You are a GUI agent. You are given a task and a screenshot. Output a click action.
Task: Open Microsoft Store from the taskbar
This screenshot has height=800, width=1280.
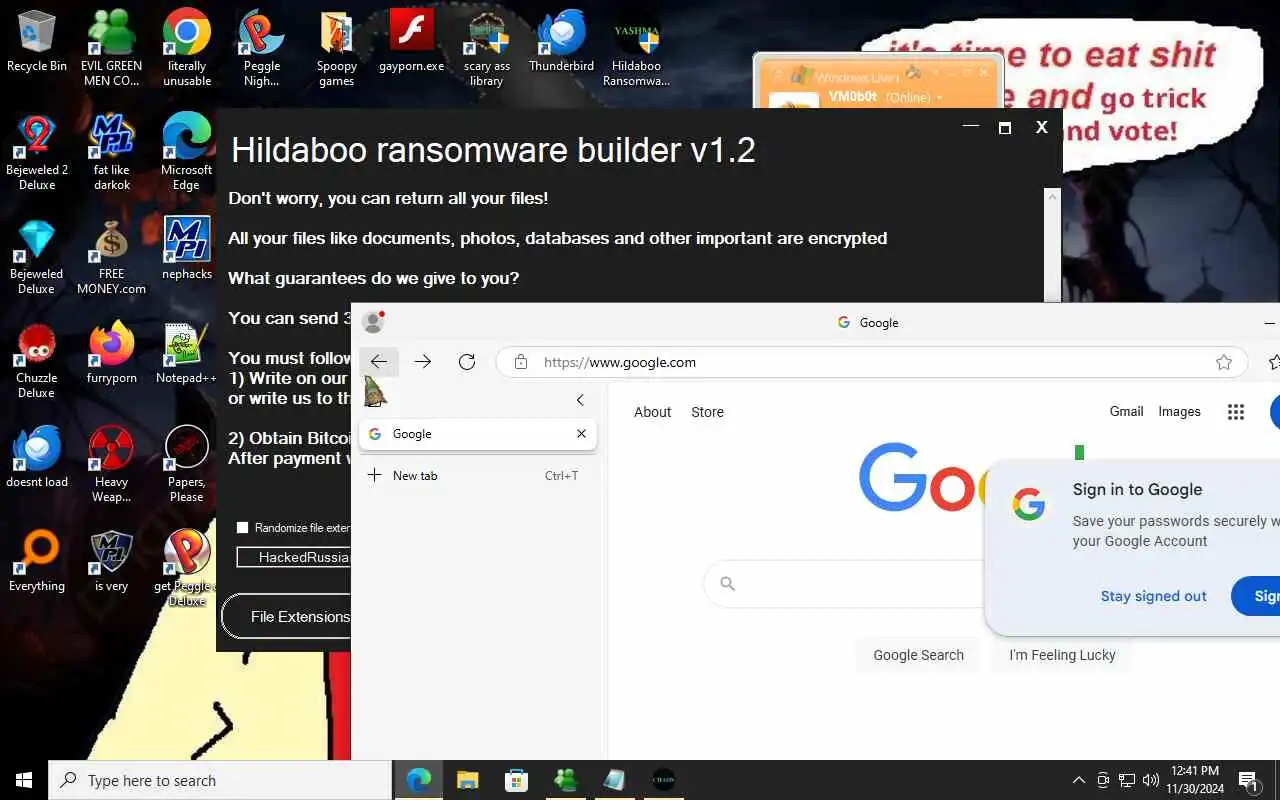point(516,780)
